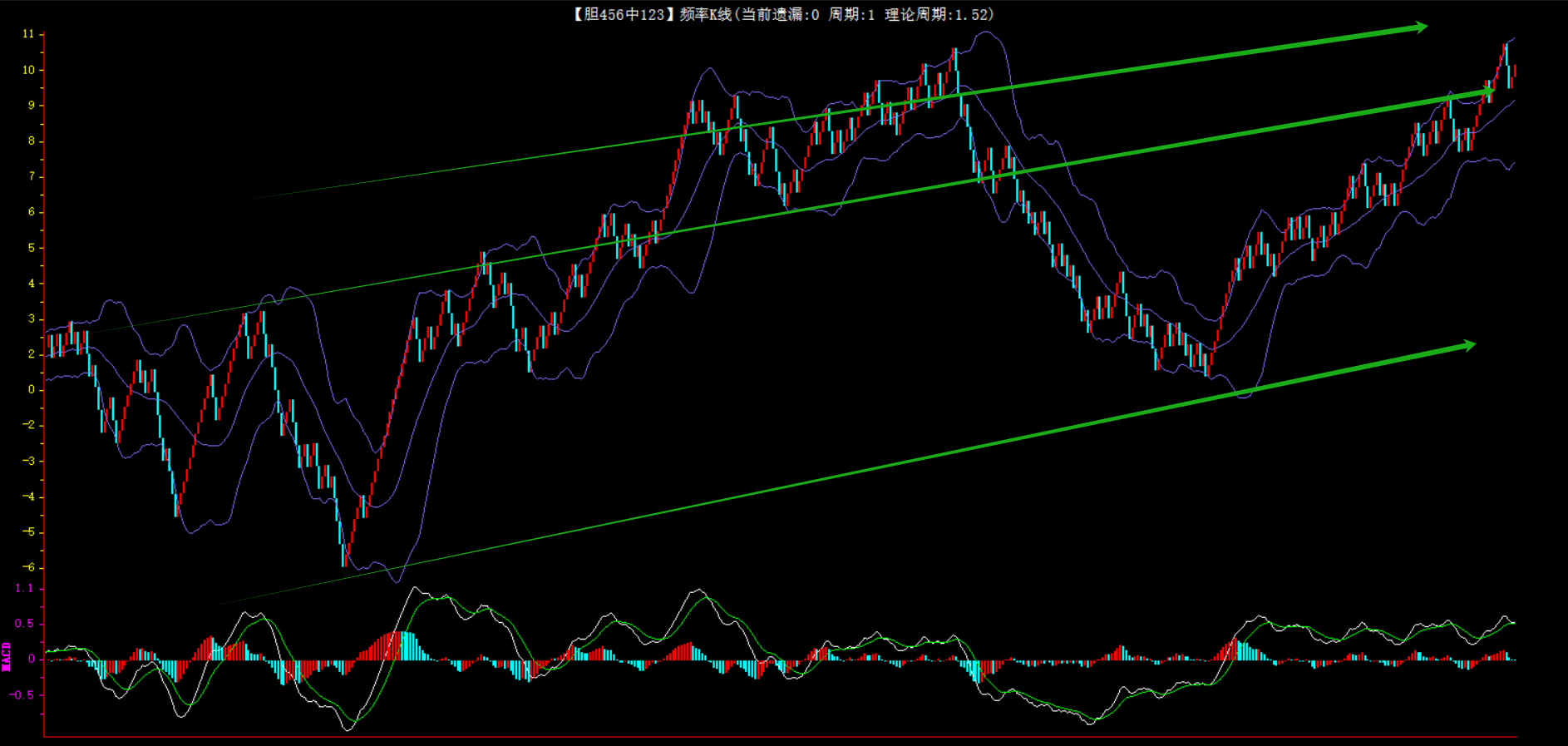Image resolution: width=1568 pixels, height=746 pixels.
Task: Click the 【胆456中123】 title prefix
Action: pyautogui.click(x=619, y=14)
